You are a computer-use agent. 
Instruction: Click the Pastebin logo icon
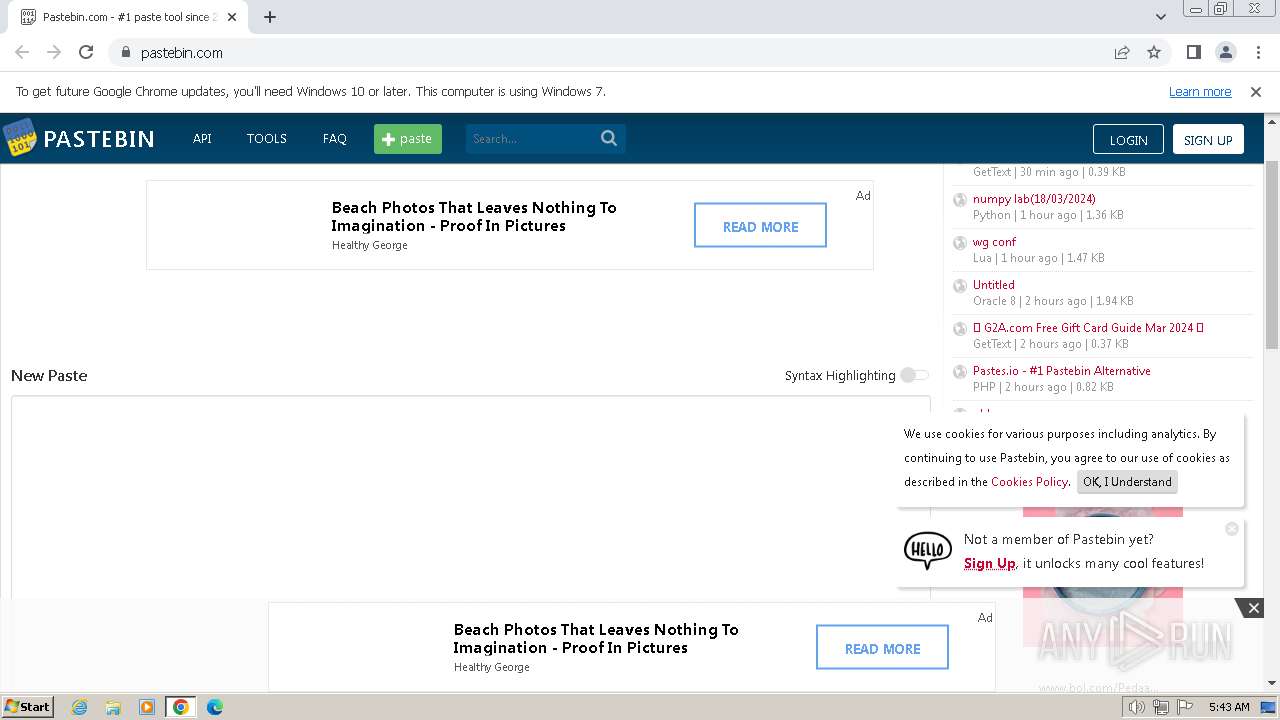point(19,138)
